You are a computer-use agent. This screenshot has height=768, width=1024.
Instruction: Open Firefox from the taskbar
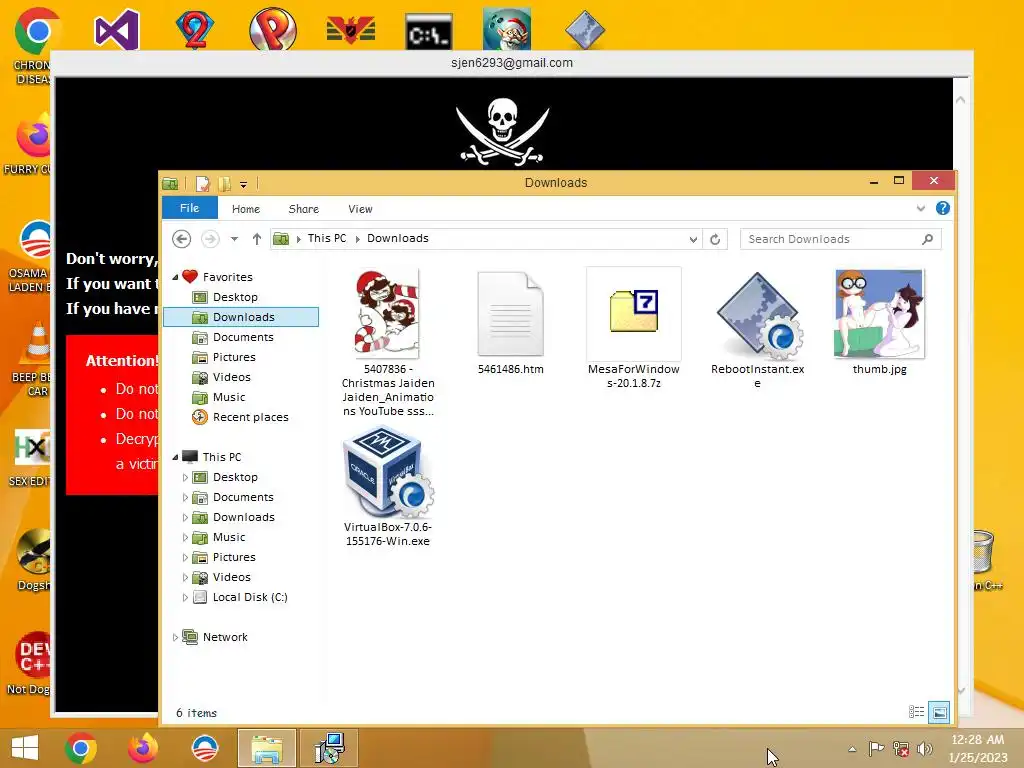click(x=142, y=748)
